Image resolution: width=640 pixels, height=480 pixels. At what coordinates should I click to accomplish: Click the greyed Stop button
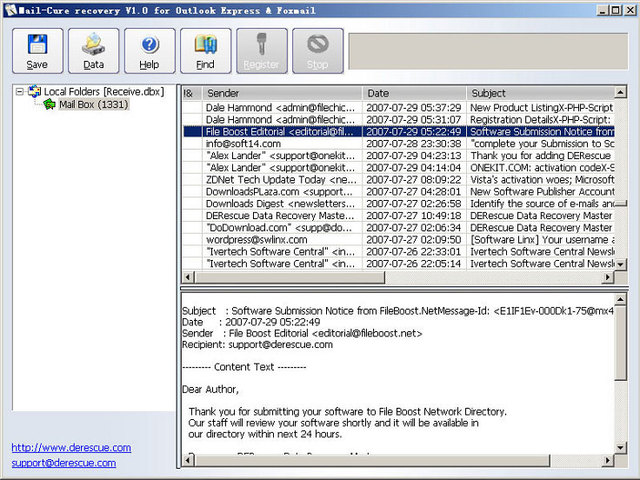pos(318,51)
